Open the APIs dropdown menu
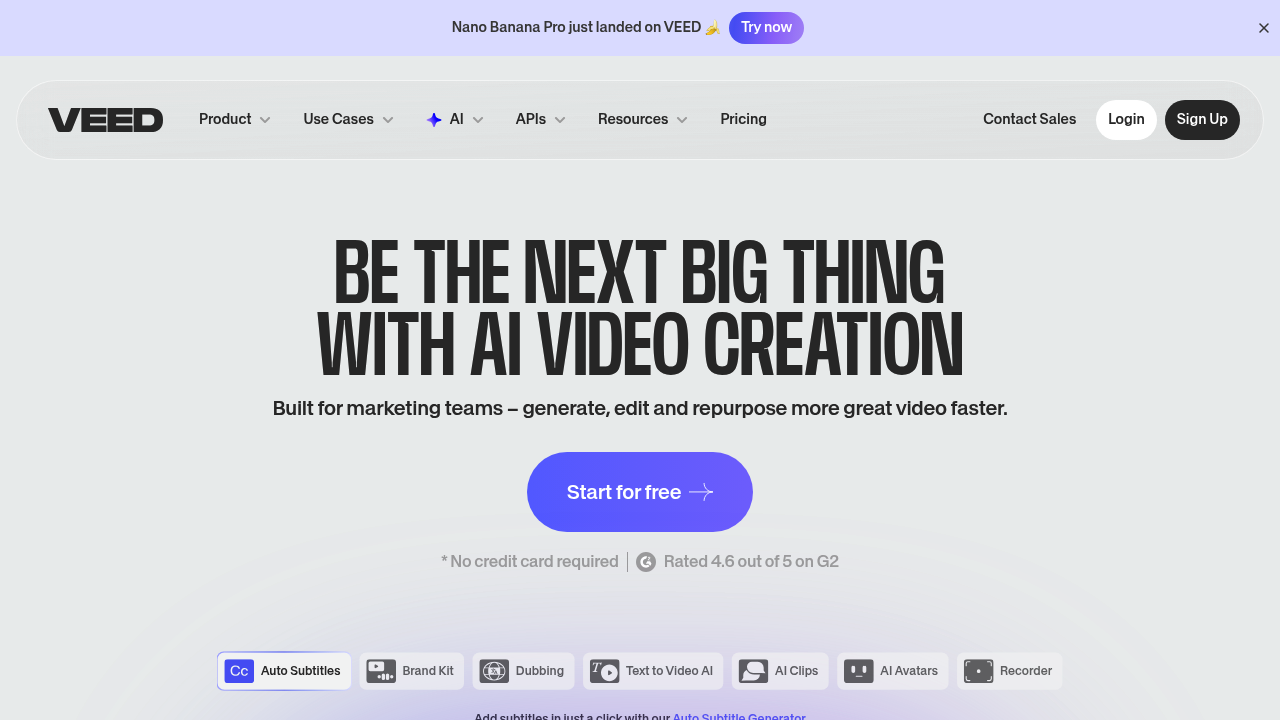 [x=540, y=120]
